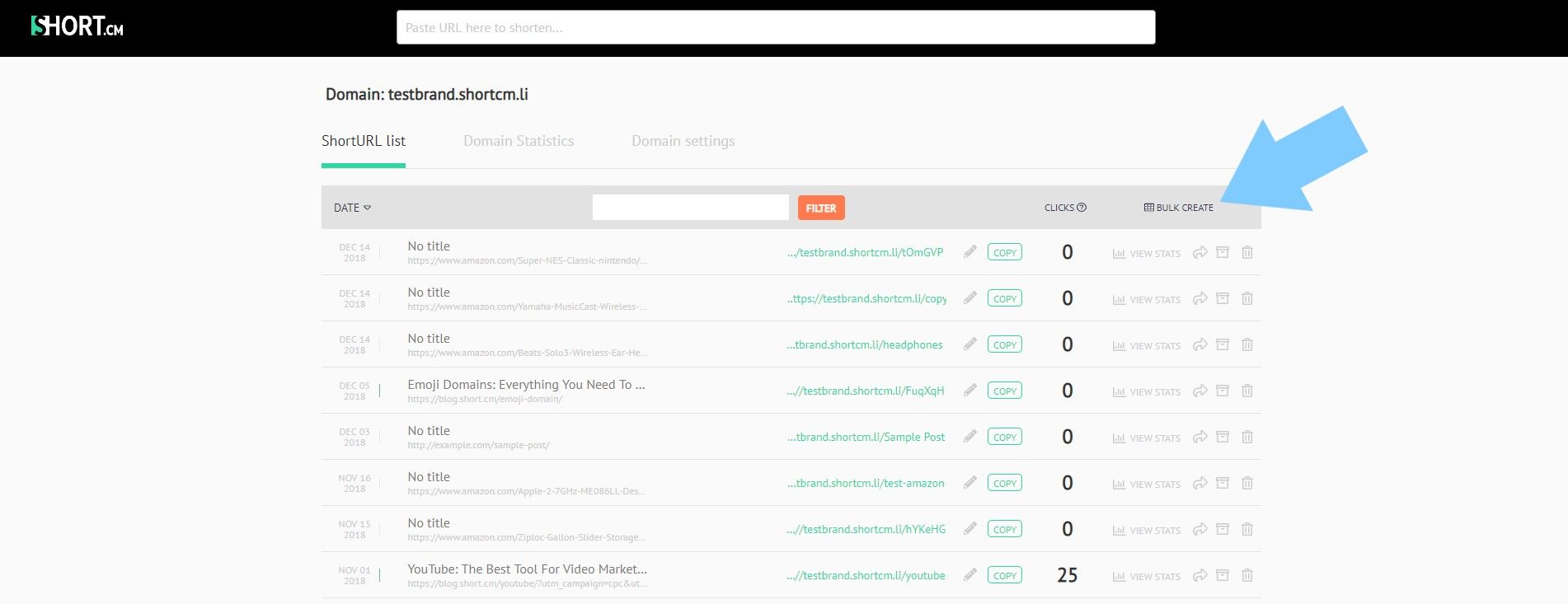
Task: Archive the Sample Post short link
Action: click(x=1223, y=437)
